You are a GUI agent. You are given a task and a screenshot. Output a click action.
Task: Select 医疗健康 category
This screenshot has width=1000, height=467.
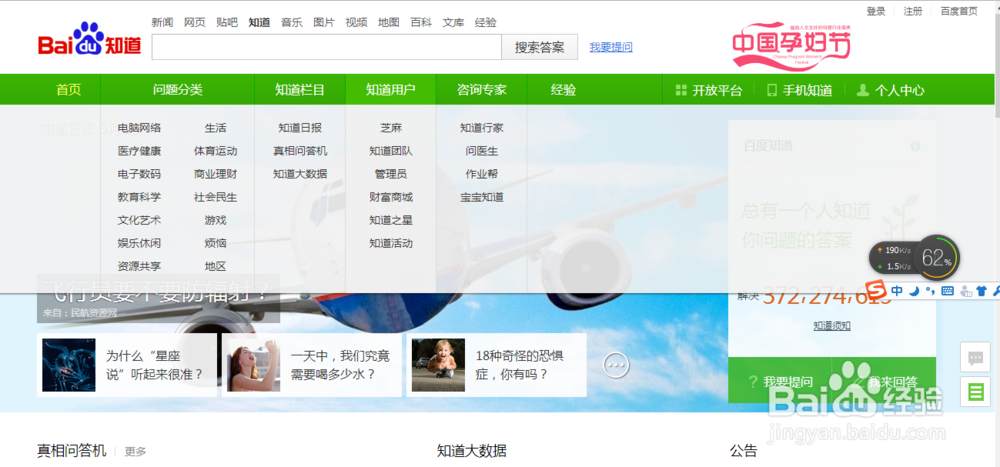139,151
